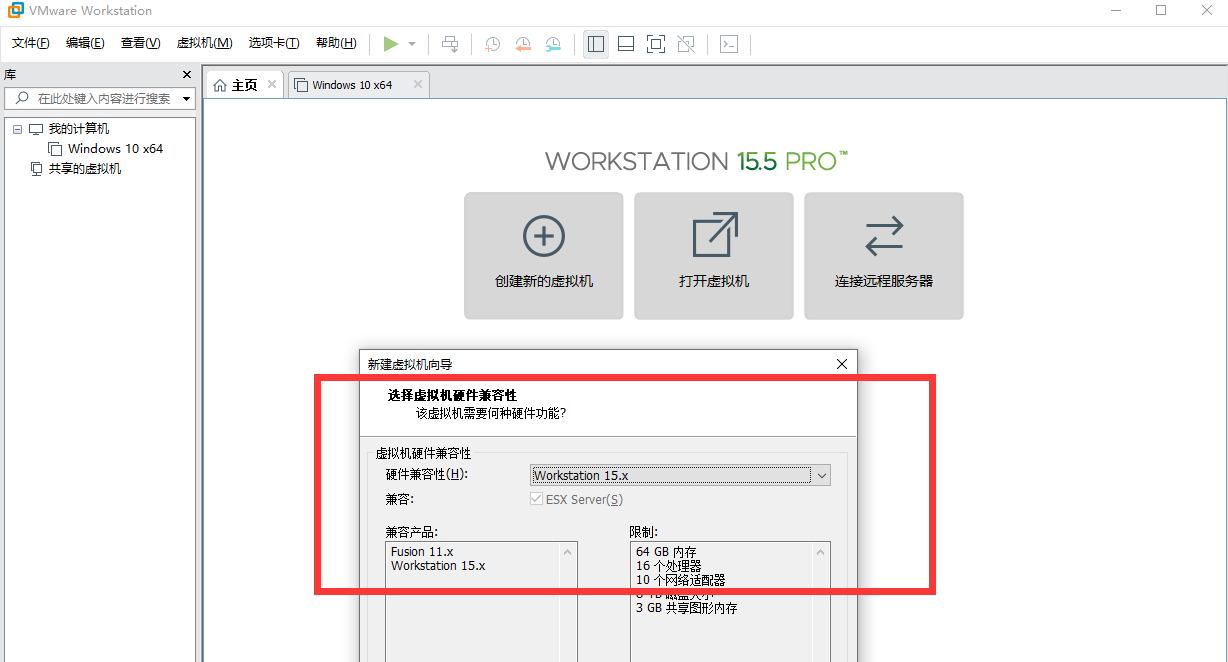Open the console view terminal icon
This screenshot has height=662, width=1228.
(729, 44)
